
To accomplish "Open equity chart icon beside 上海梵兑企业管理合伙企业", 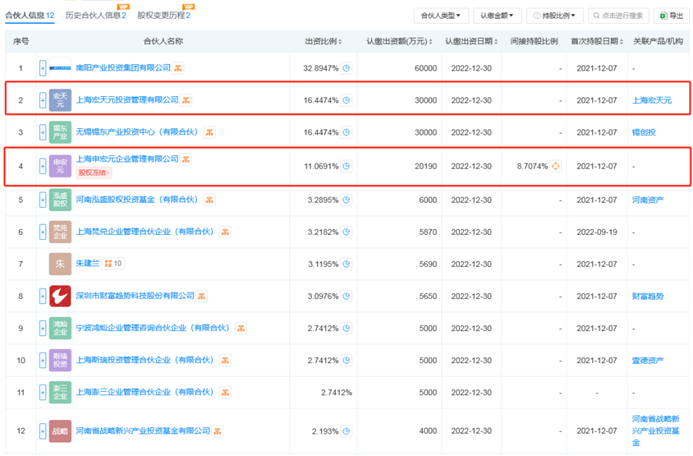I will 225,232.
